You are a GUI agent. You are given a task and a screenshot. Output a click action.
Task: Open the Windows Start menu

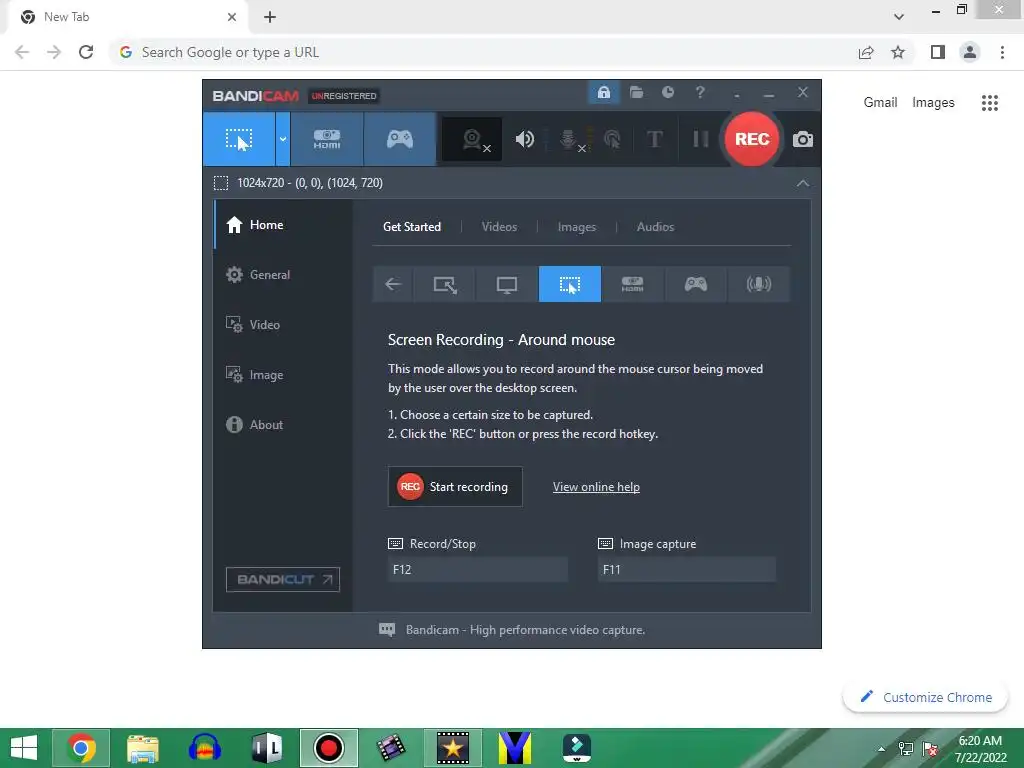tap(24, 748)
